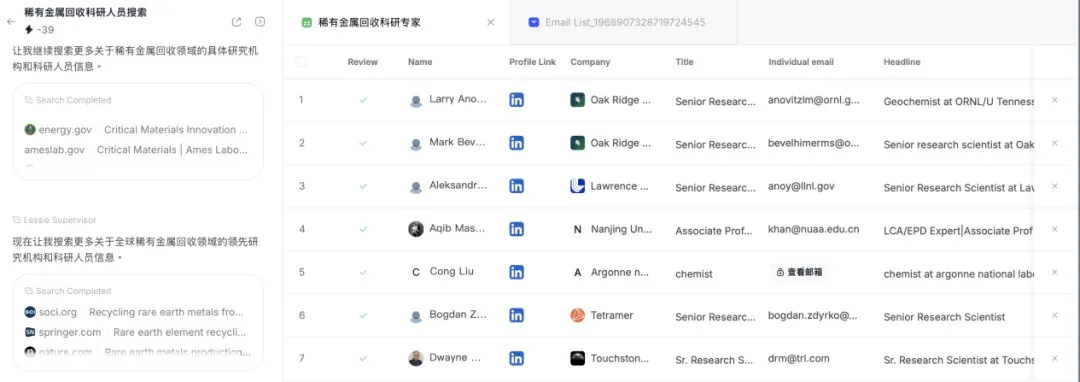This screenshot has width=1080, height=382.
Task: Click headline 'Geochemist at ORNL/U Tenness'
Action: pos(959,101)
